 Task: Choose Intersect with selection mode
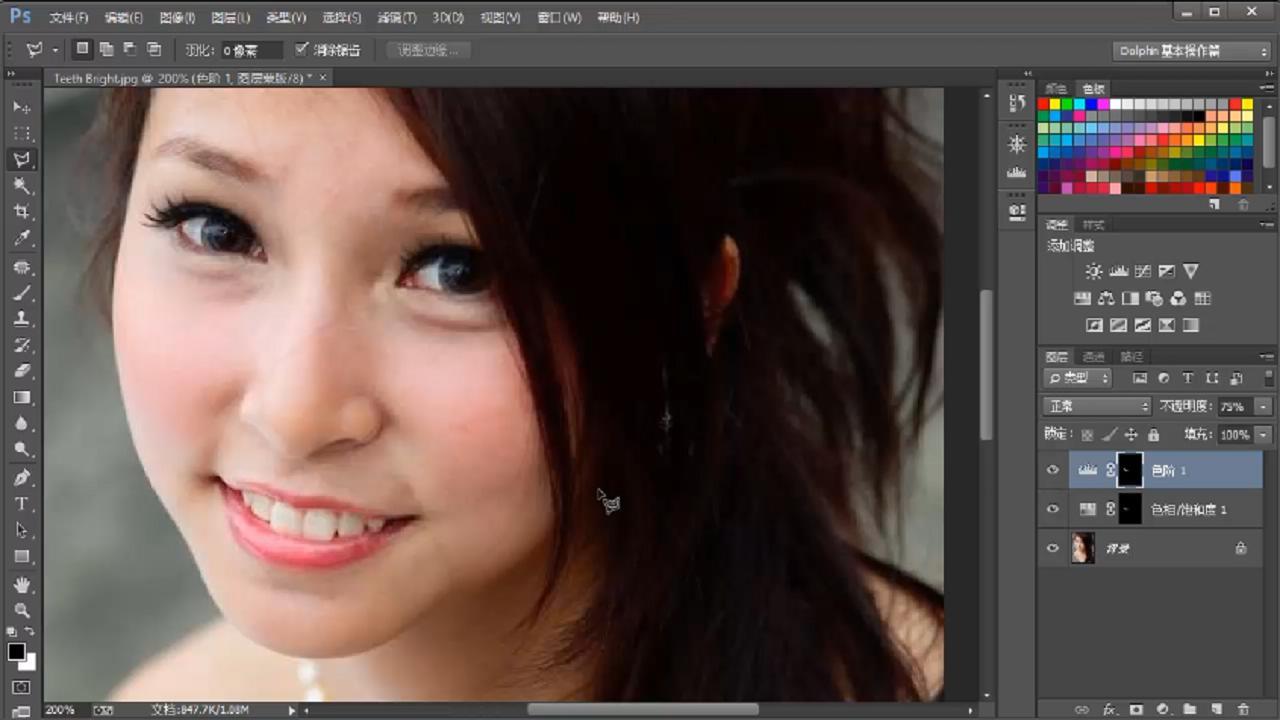[153, 49]
